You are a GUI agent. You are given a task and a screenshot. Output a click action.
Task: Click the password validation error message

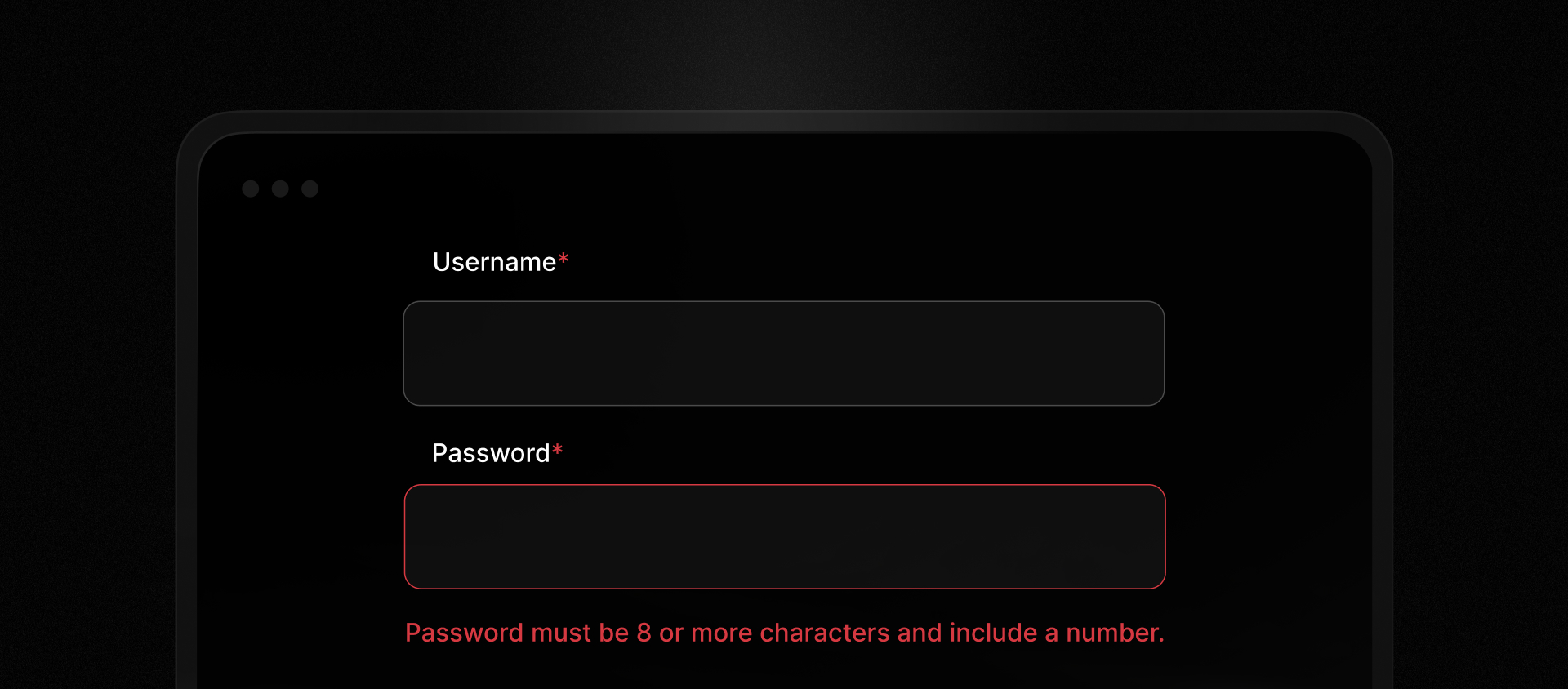pos(784,633)
